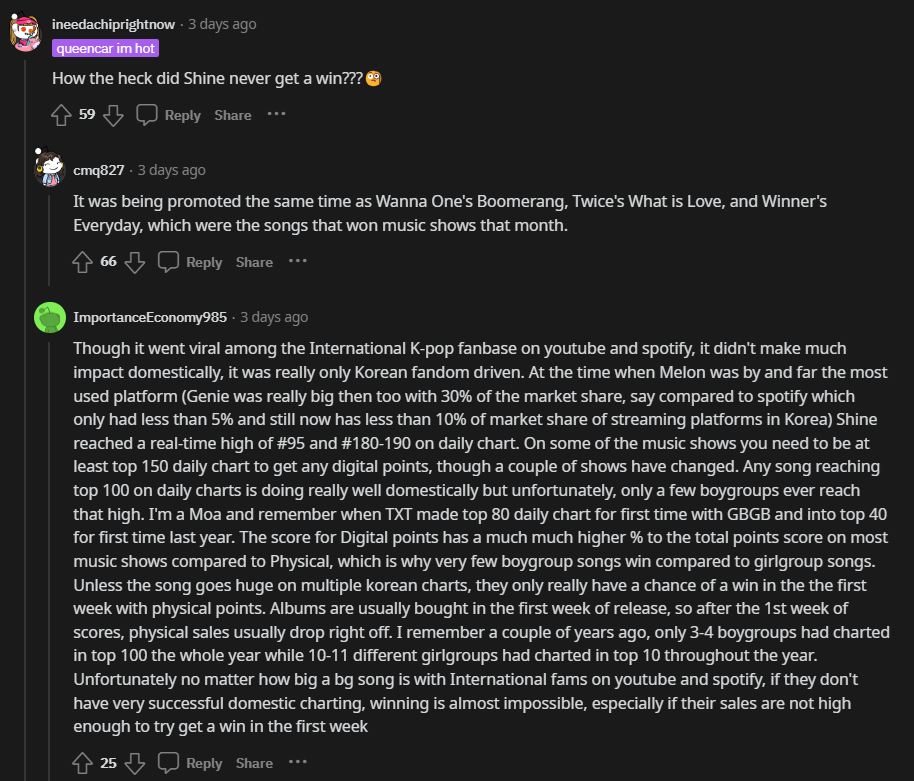This screenshot has width=914, height=781.
Task: Reply to ineedachiprightnow's comment
Action: click(169, 115)
